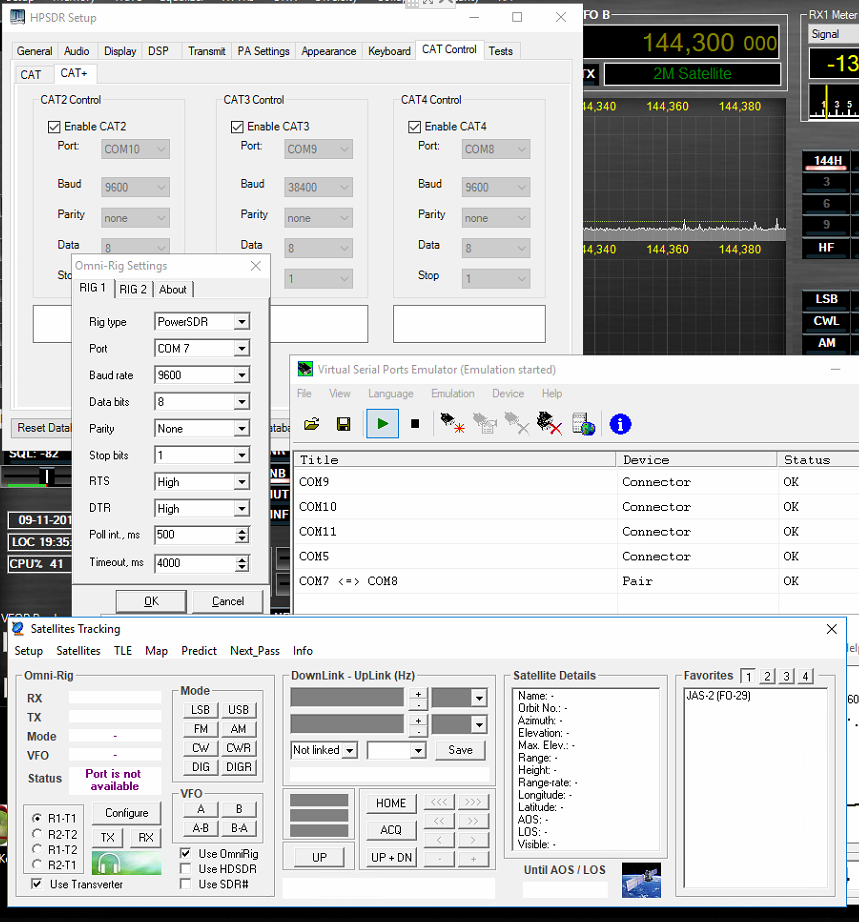Toggle the Use Transverter checkbox
This screenshot has height=922, width=859.
(x=36, y=884)
